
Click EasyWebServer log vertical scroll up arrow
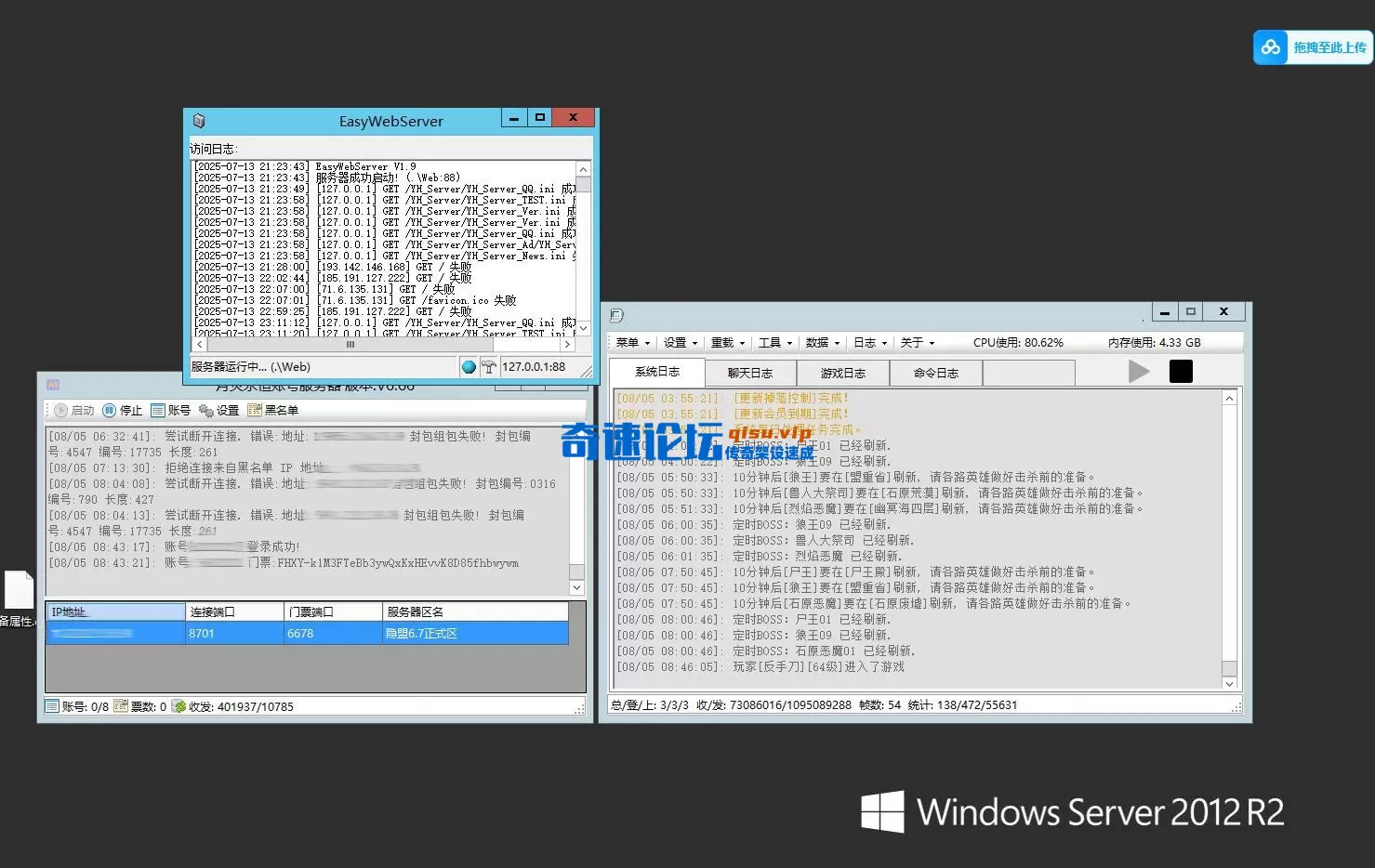[x=584, y=170]
